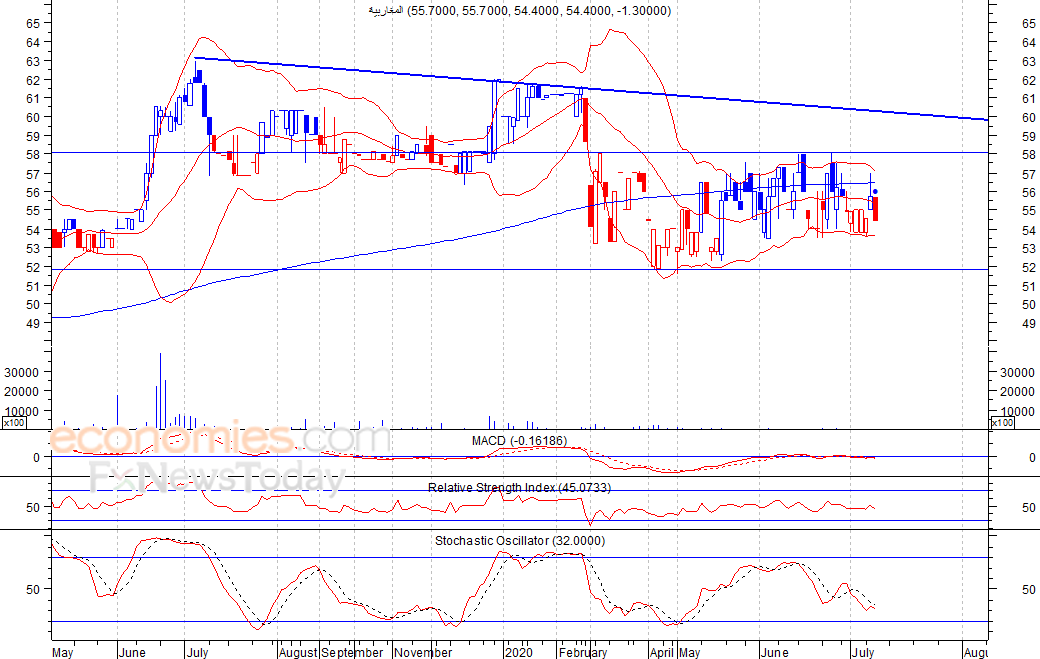Click the MACD (-0.16186) indicator label
1040x659 pixels.
click(519, 441)
